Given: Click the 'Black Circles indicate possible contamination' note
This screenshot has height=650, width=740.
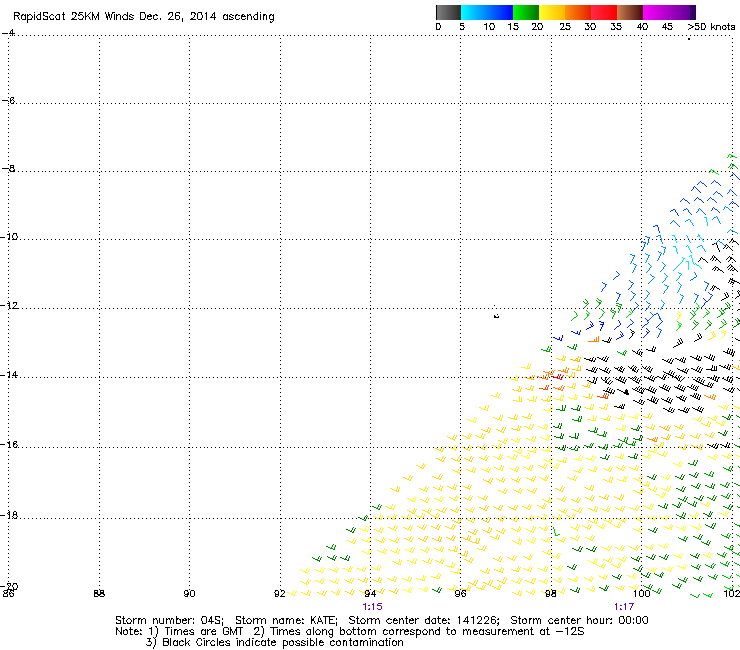Looking at the screenshot, I should coord(283,642).
